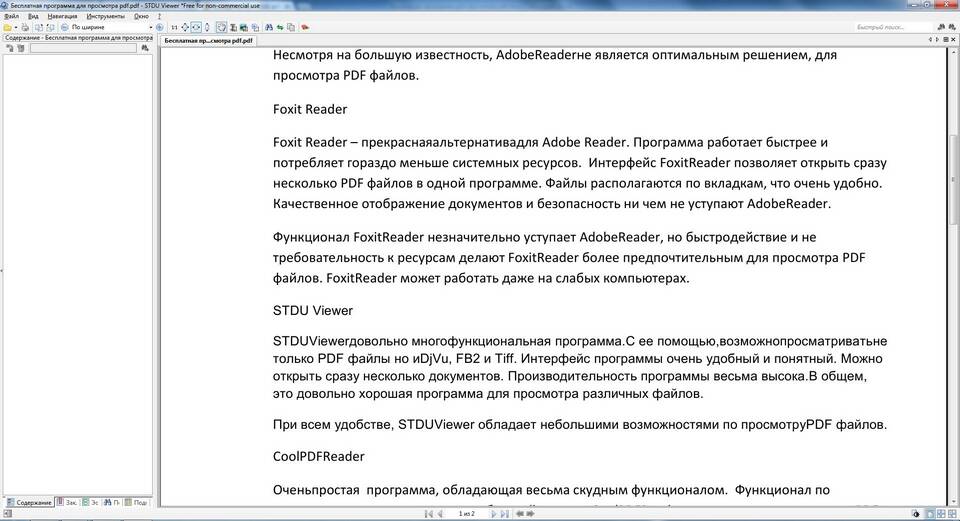Screen dimensions: 960x521
Task: Activate the hand pan tool
Action: click(222, 28)
